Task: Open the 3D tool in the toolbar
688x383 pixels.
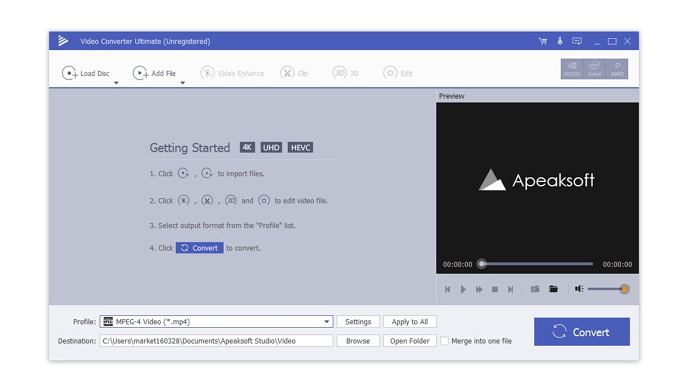Action: 345,73
